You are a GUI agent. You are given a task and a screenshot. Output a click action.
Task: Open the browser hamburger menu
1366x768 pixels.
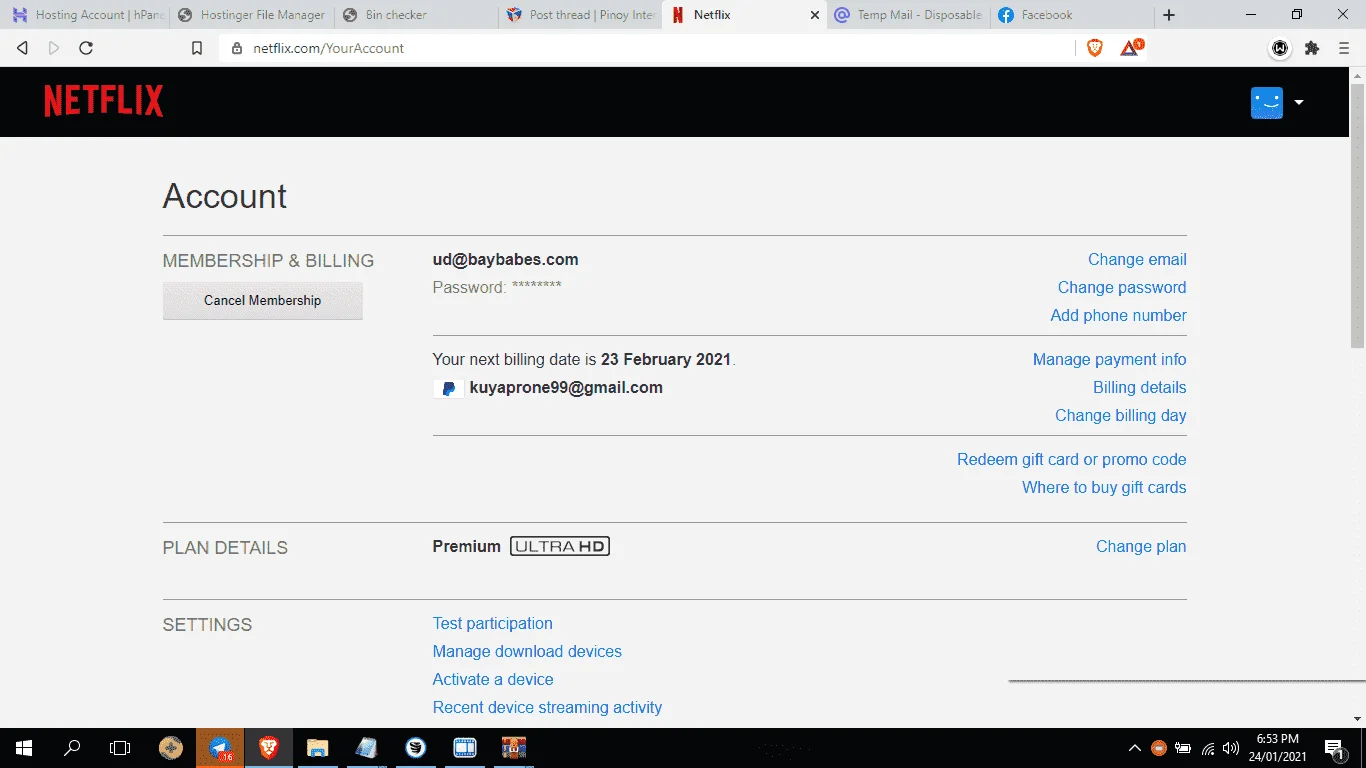pyautogui.click(x=1344, y=48)
